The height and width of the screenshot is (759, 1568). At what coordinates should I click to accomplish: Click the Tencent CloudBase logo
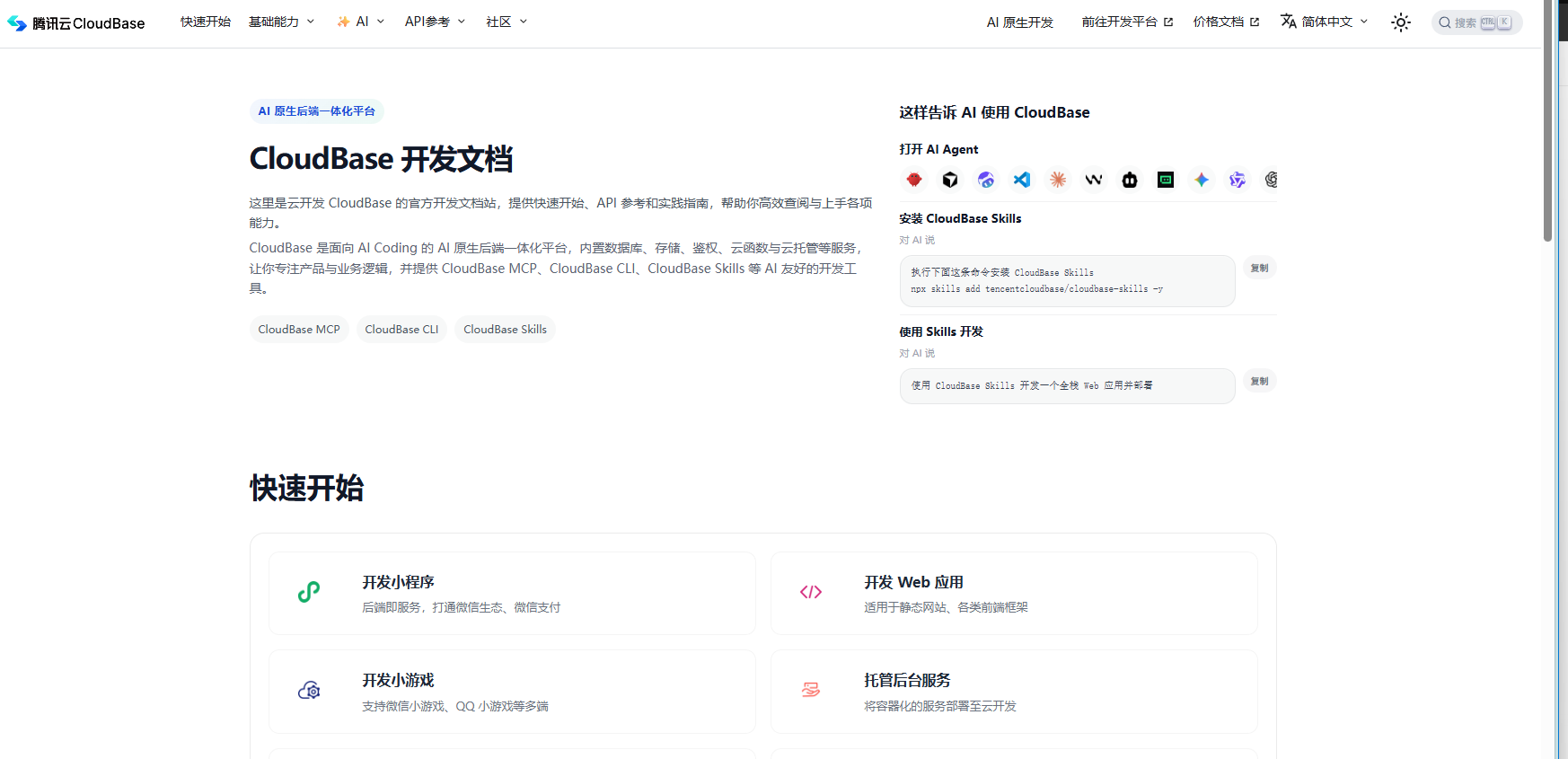pos(75,22)
